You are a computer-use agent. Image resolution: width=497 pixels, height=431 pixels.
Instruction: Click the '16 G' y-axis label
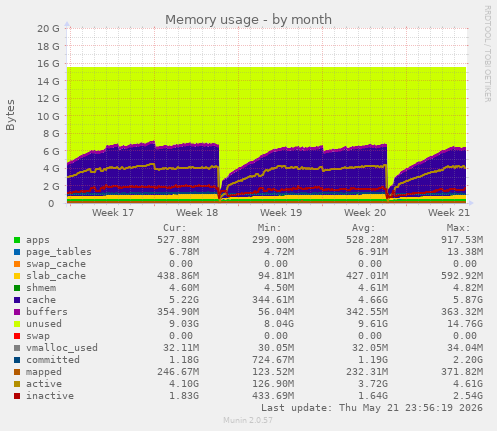(48, 64)
